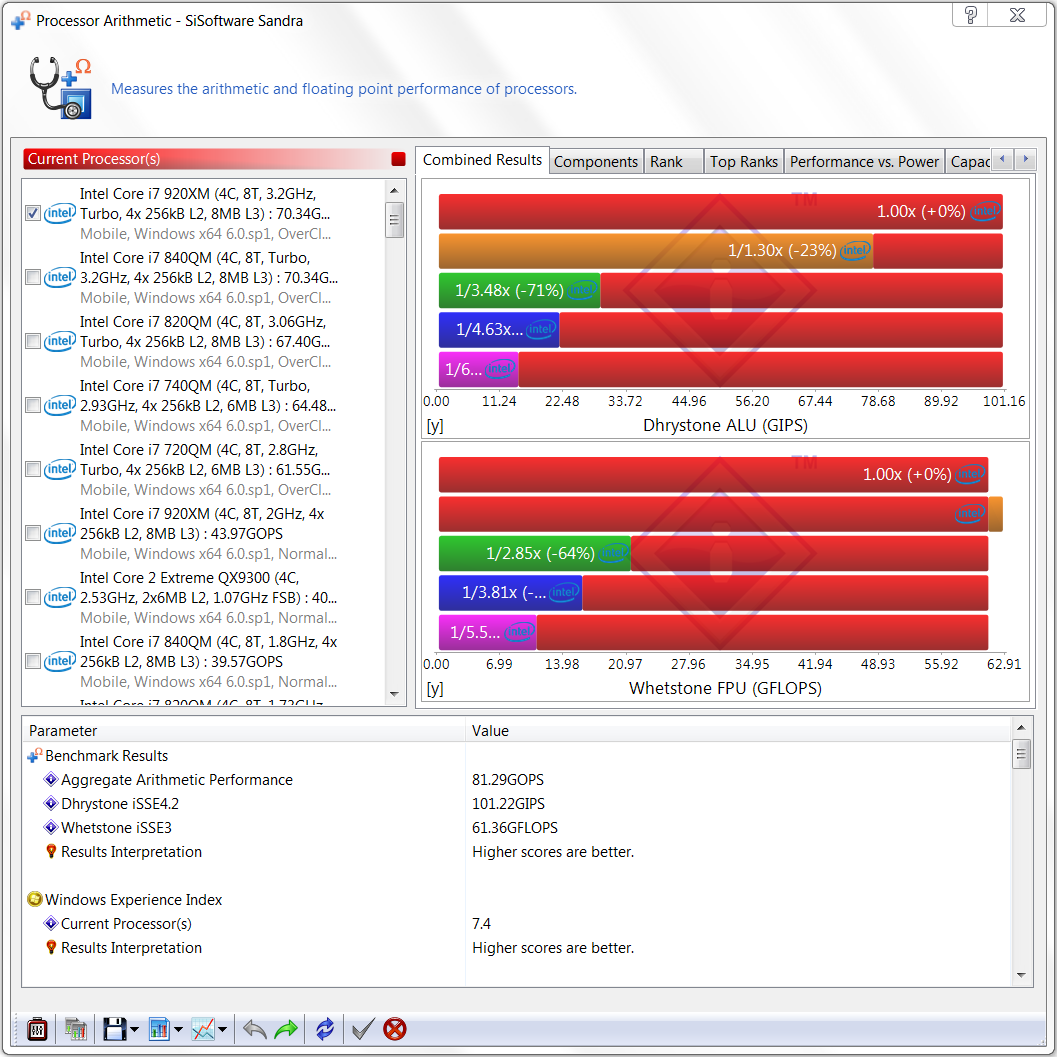The height and width of the screenshot is (1057, 1057).
Task: Click results panel scroll down arrow
Action: (1021, 975)
